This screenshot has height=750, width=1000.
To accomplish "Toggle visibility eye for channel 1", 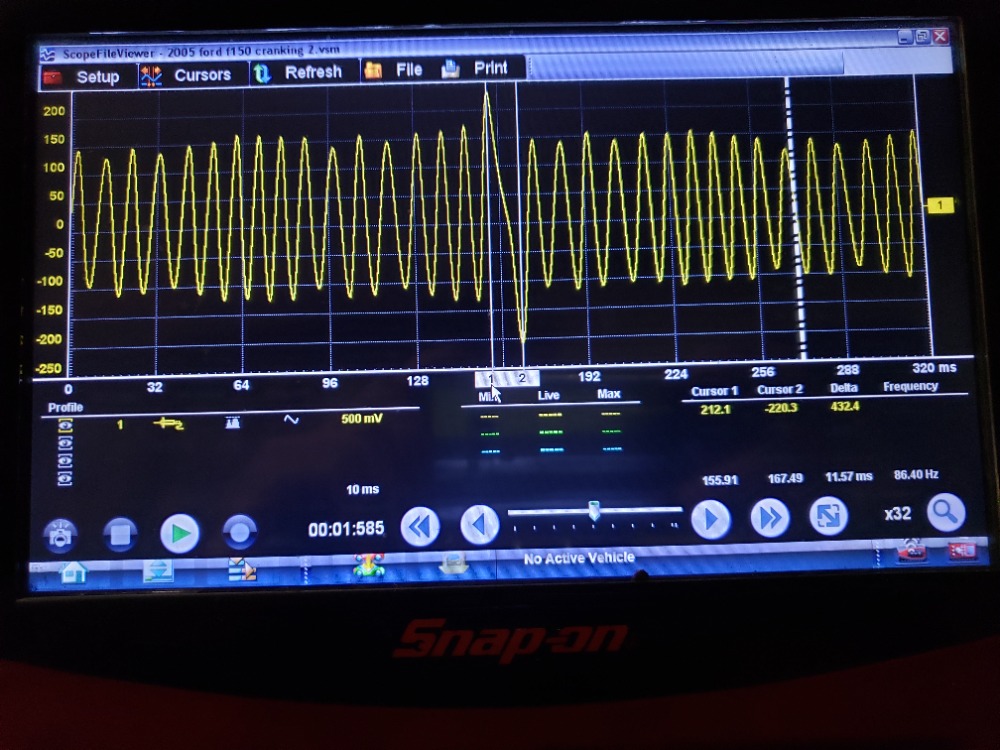I will pyautogui.click(x=66, y=426).
